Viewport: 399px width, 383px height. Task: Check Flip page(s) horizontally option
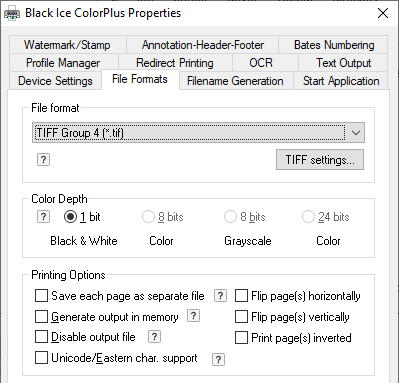[241, 296]
